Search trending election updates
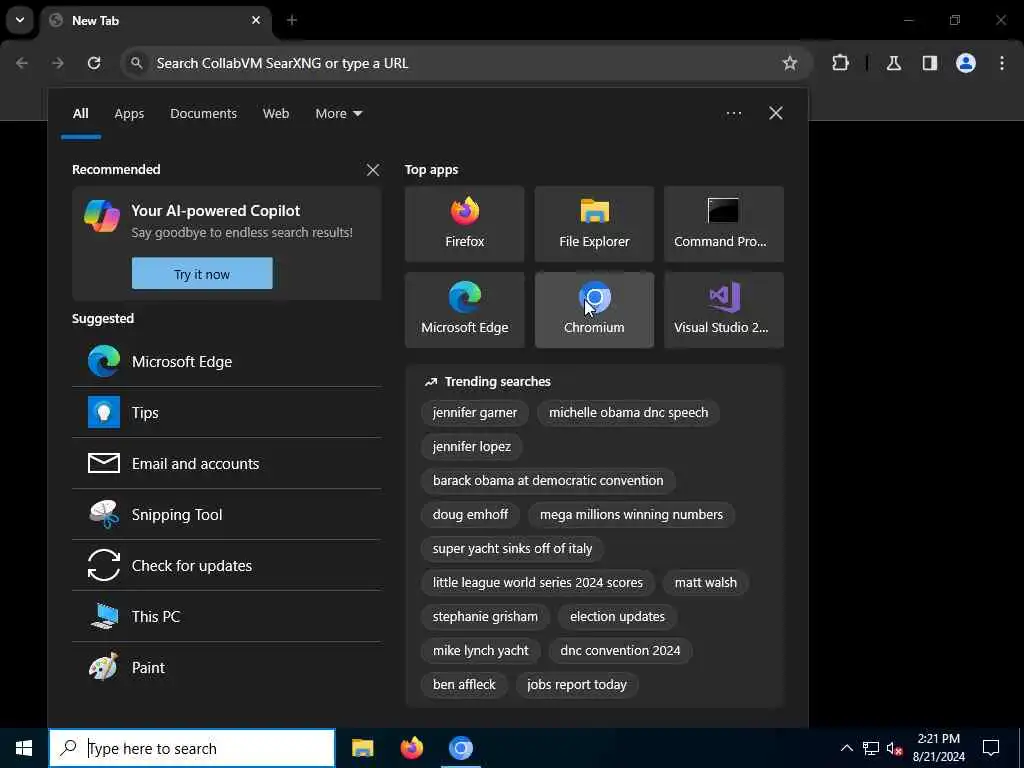Viewport: 1024px width, 768px height. 617,616
